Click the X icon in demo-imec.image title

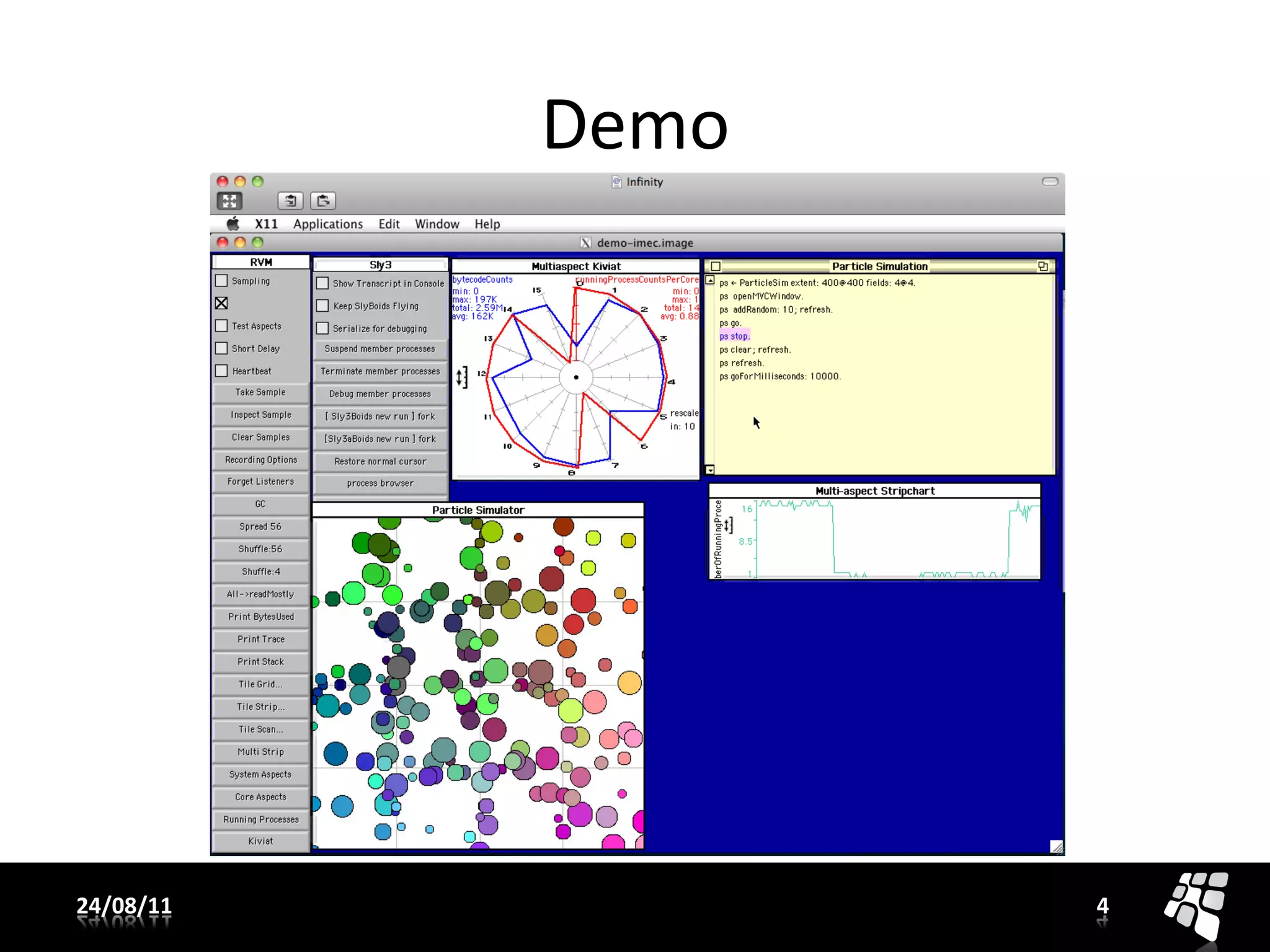[585, 243]
